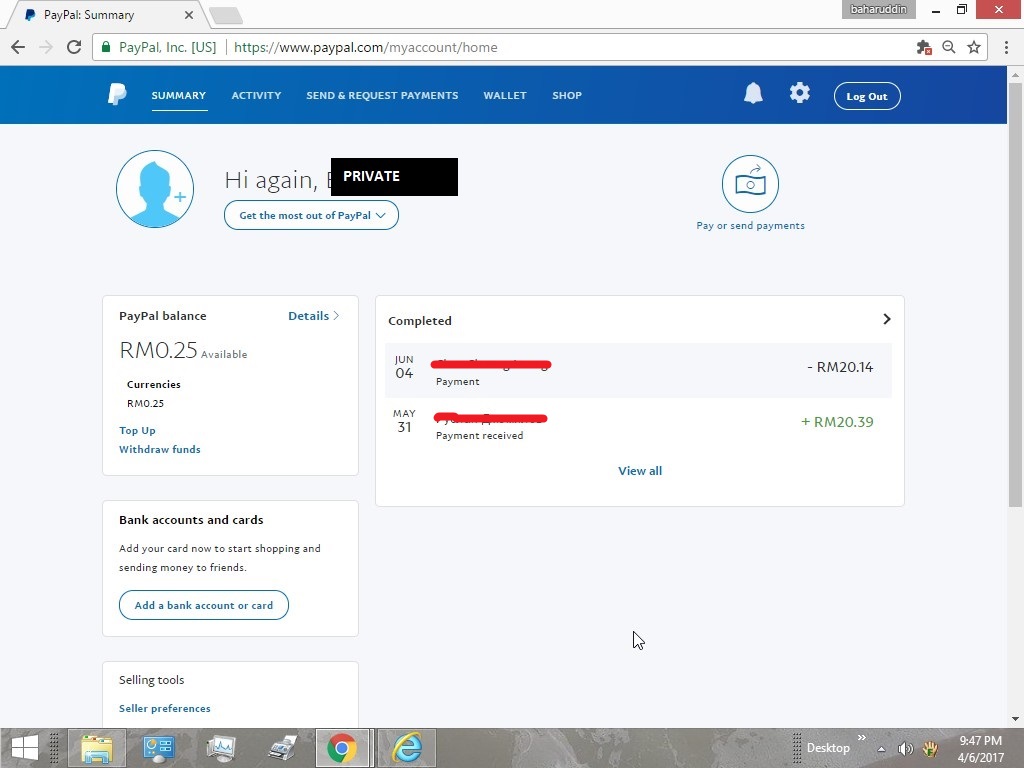The image size is (1024, 768).
Task: Open the fax and scan taskbar icon
Action: 282,748
